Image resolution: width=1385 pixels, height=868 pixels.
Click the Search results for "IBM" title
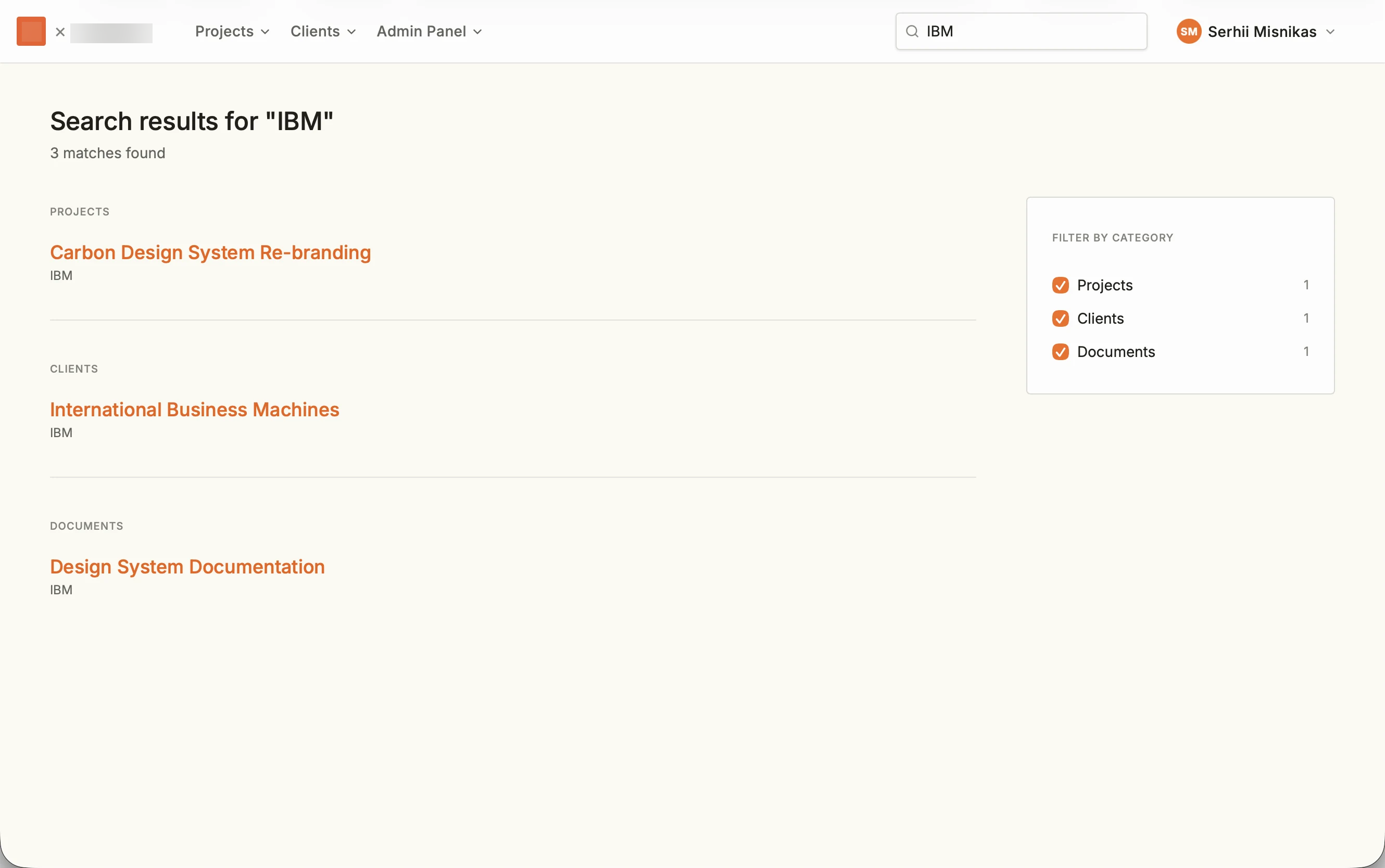tap(192, 121)
